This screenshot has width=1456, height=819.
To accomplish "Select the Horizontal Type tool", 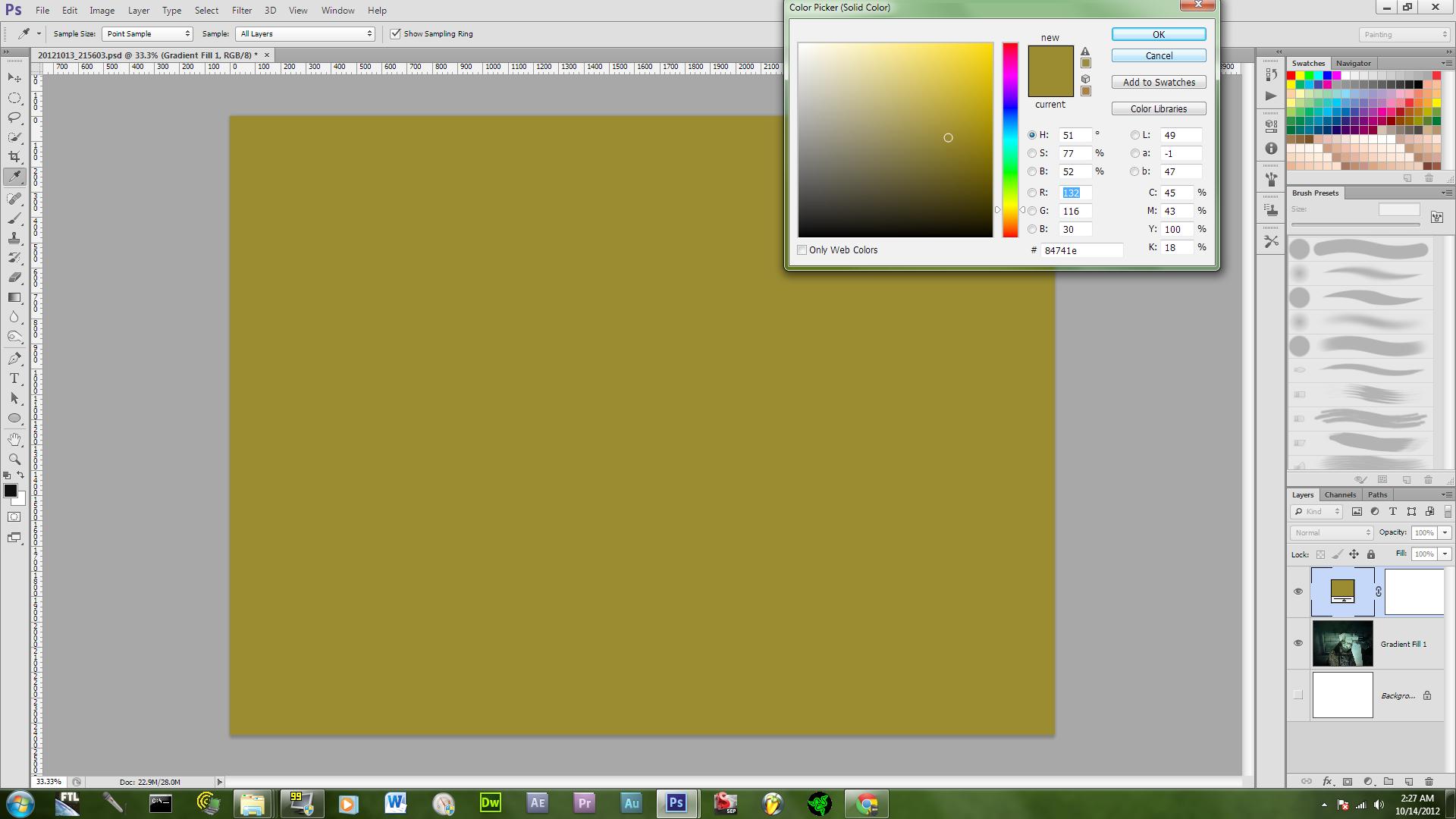I will click(14, 378).
